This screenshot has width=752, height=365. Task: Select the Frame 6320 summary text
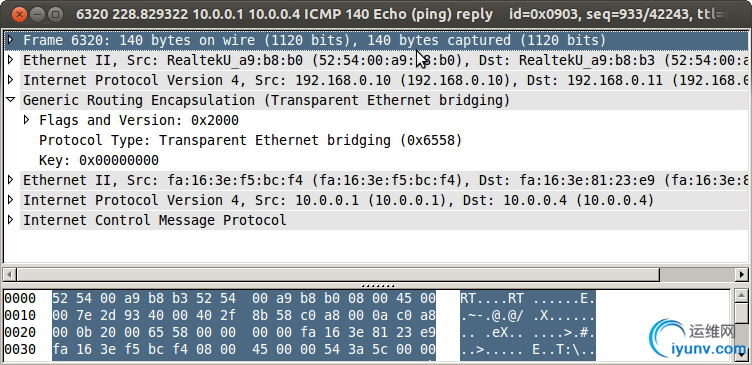[315, 40]
